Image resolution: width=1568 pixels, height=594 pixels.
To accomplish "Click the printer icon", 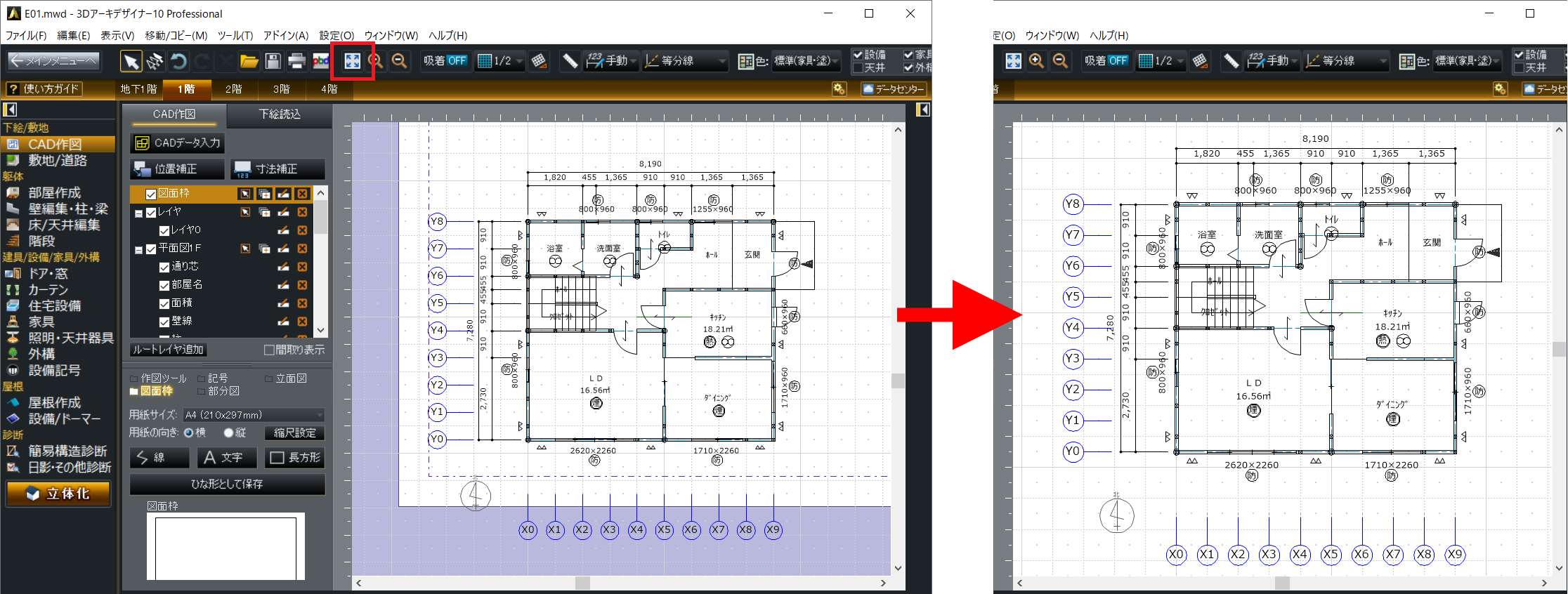I will click(x=296, y=62).
